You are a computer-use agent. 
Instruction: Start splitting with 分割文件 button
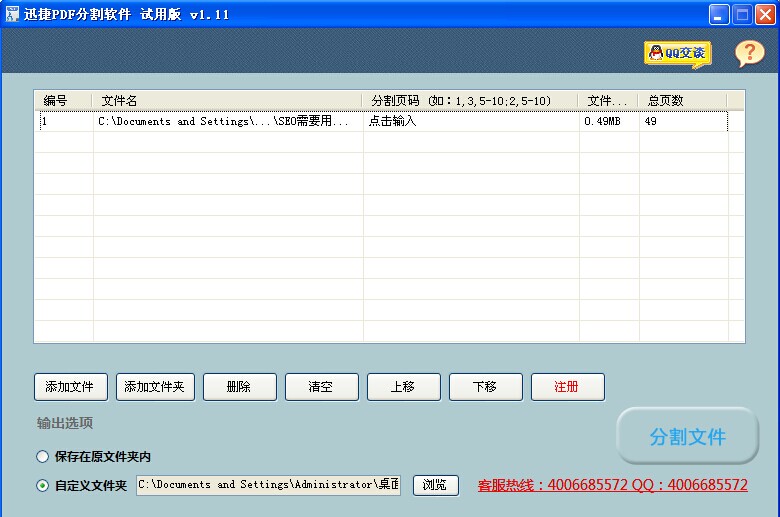pyautogui.click(x=687, y=436)
